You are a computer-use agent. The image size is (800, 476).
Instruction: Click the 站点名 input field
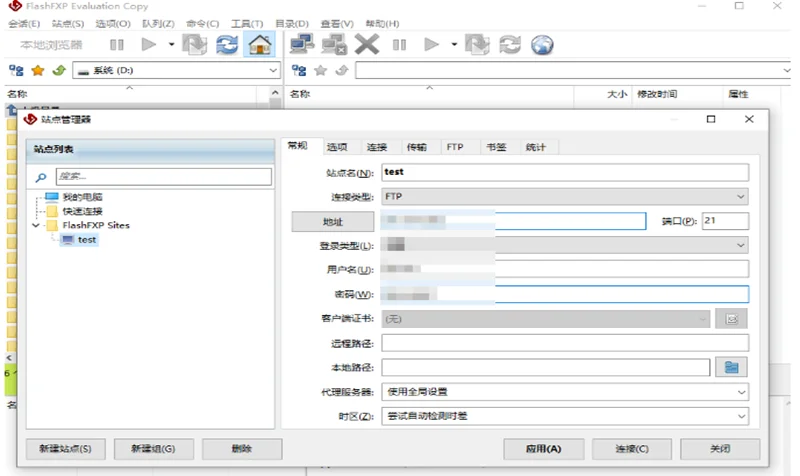click(x=565, y=172)
